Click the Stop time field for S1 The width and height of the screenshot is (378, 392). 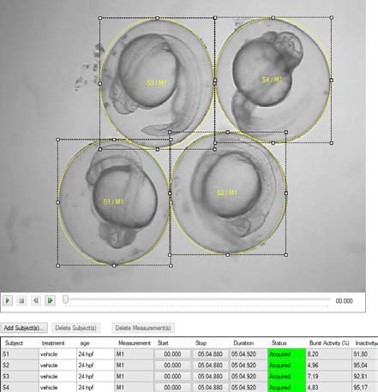[210, 354]
